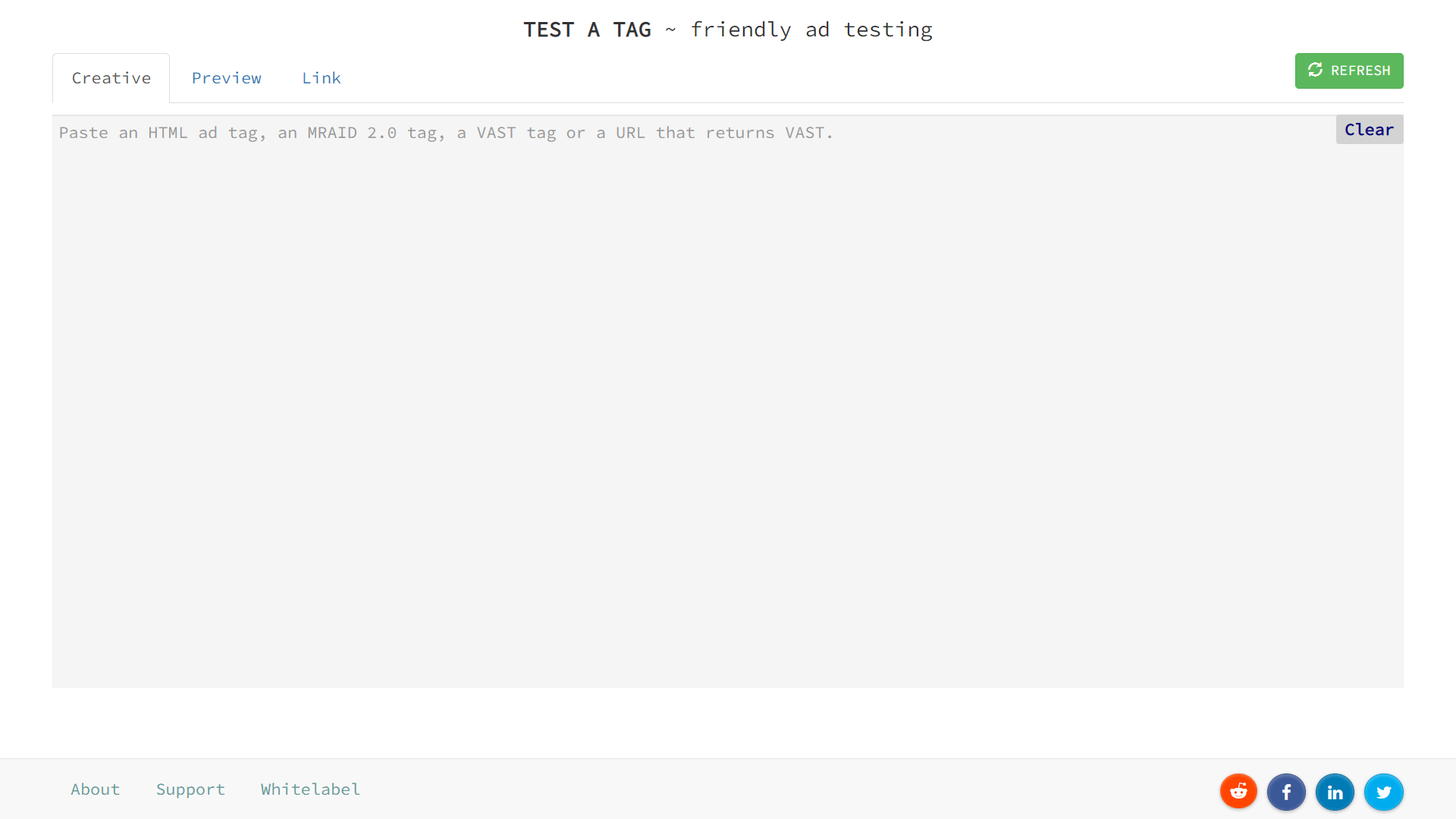Switch to the Creative tab

pyautogui.click(x=111, y=78)
